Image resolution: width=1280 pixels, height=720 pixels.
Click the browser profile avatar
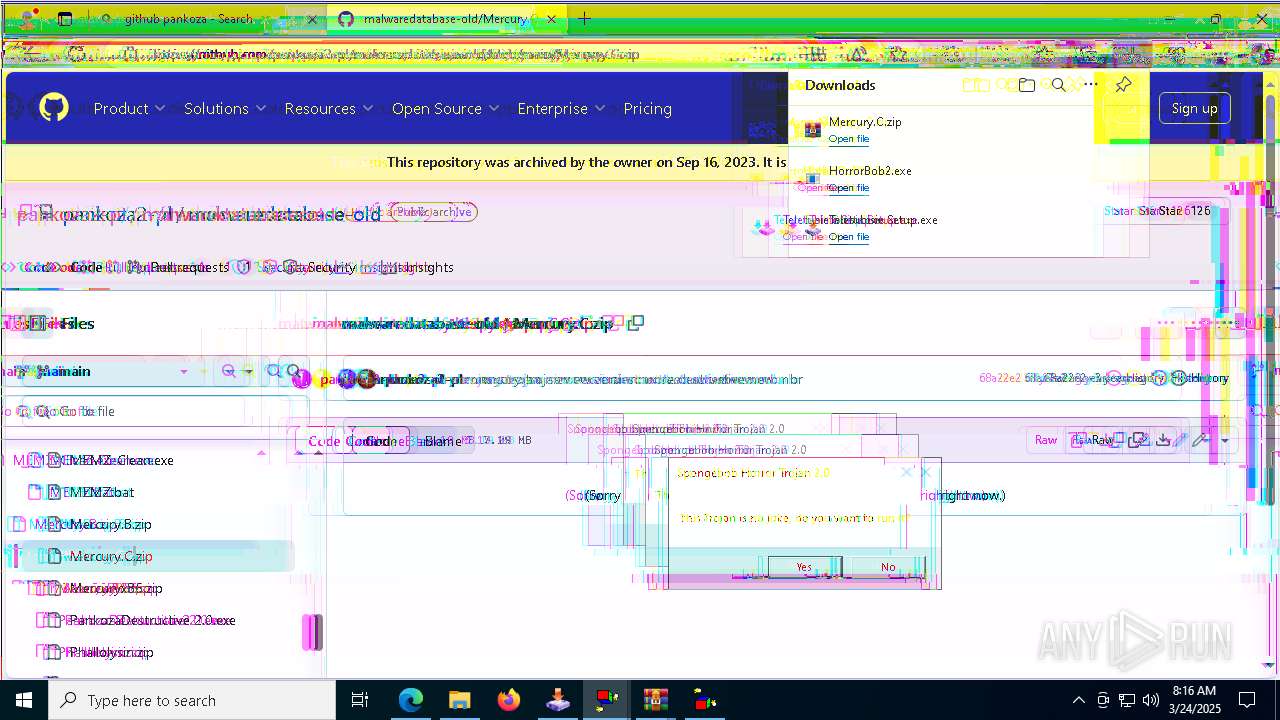28,19
